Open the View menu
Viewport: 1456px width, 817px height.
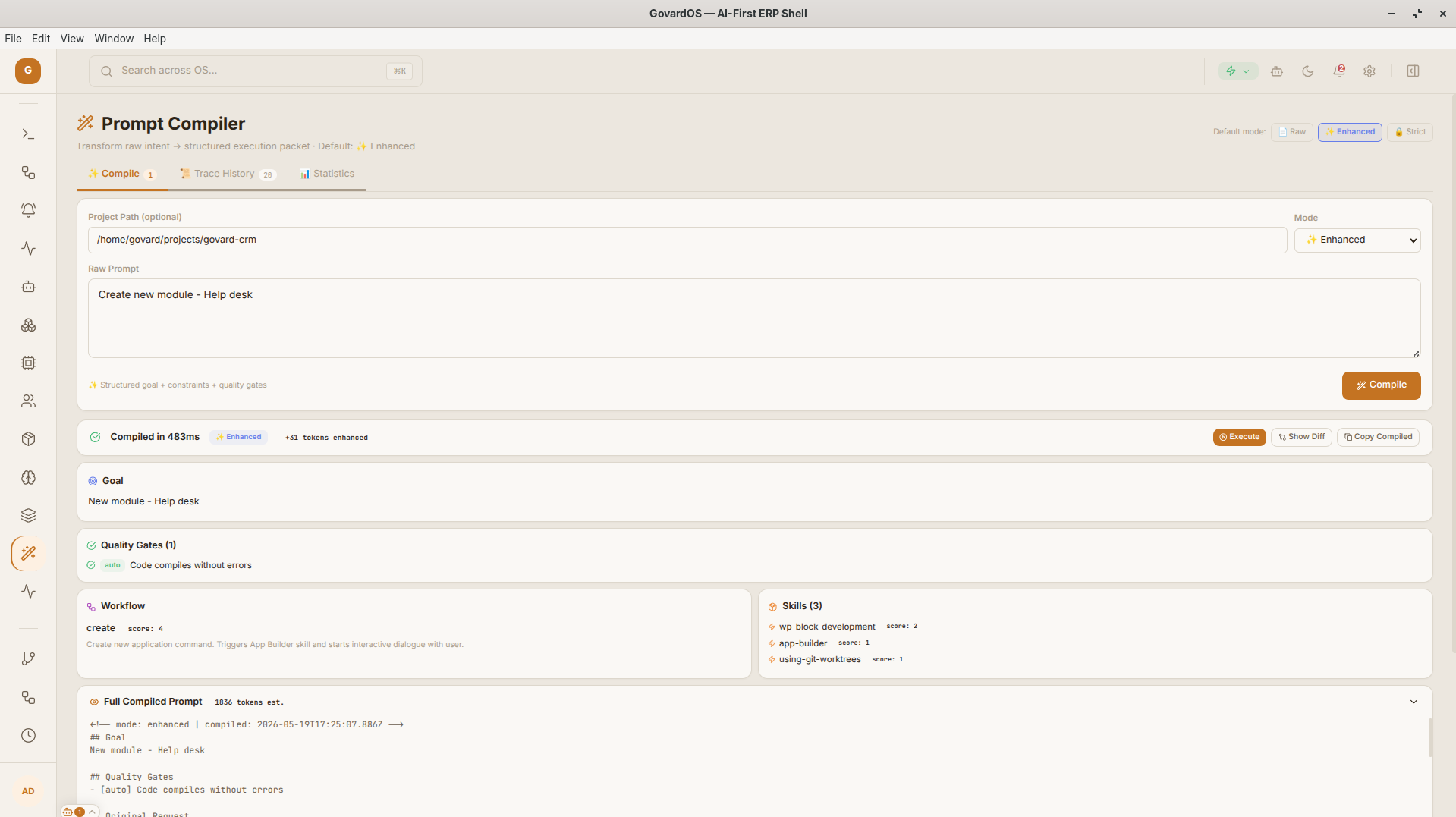pyautogui.click(x=72, y=39)
